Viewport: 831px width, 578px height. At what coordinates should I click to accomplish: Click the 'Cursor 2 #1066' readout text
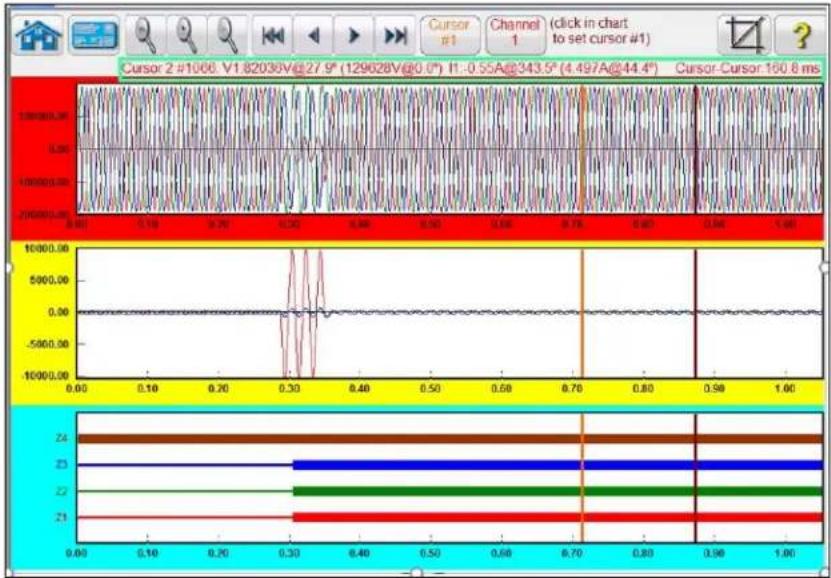169,69
